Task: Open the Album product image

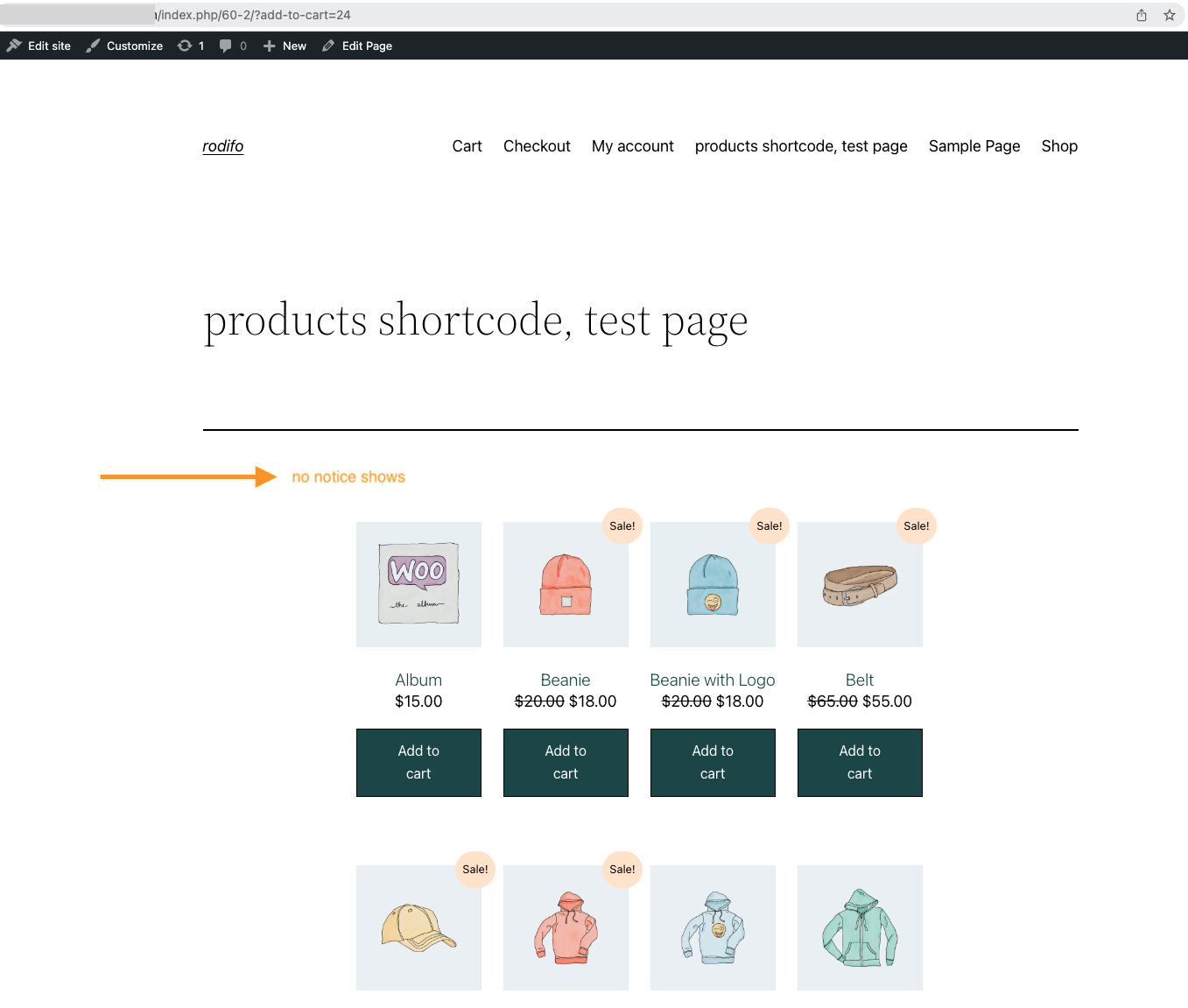Action: point(418,584)
